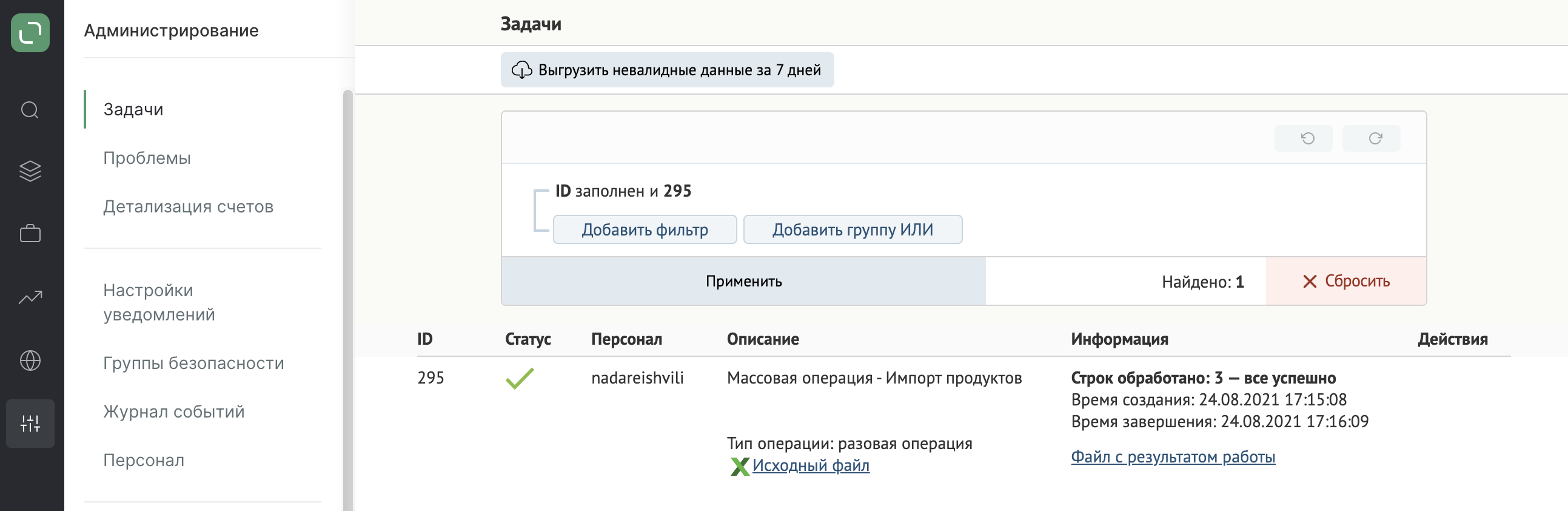The height and width of the screenshot is (511, 1568).
Task: Open the Проблемы menu item
Action: click(147, 158)
